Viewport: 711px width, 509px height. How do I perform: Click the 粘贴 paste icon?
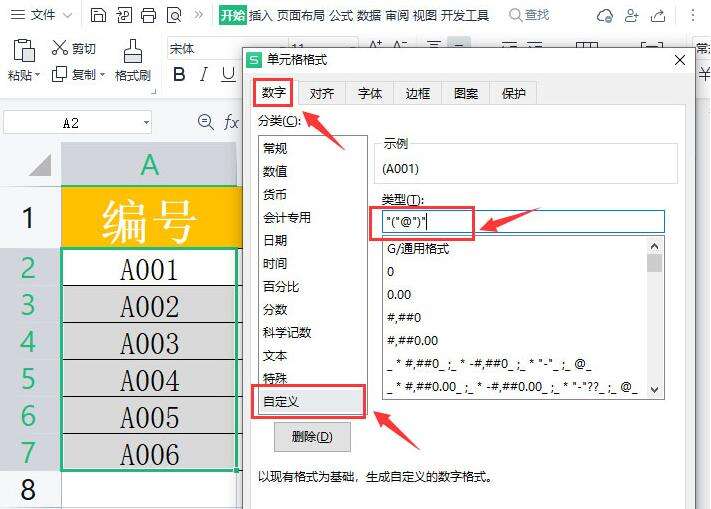pyautogui.click(x=24, y=50)
